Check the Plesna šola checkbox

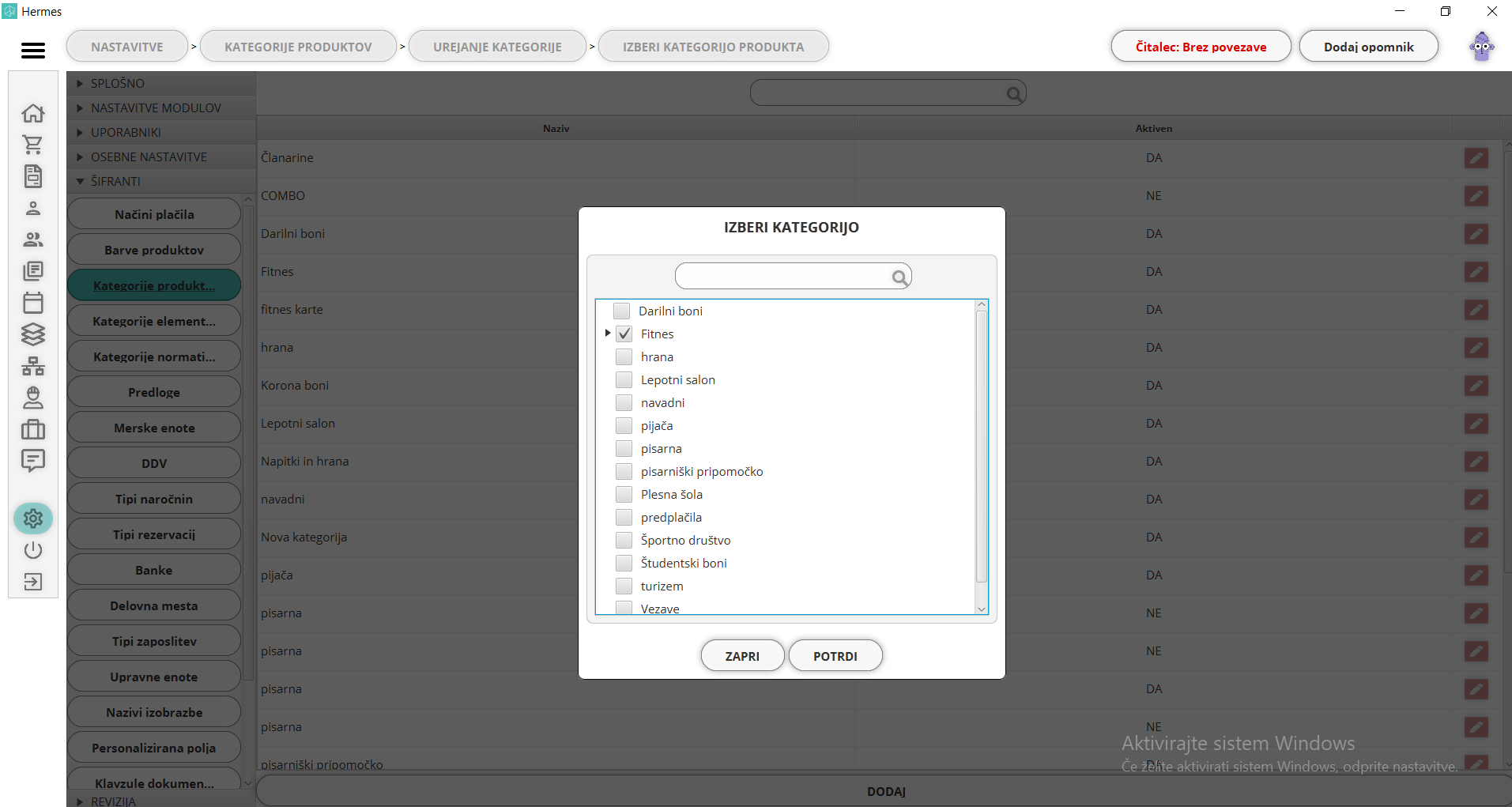point(624,494)
